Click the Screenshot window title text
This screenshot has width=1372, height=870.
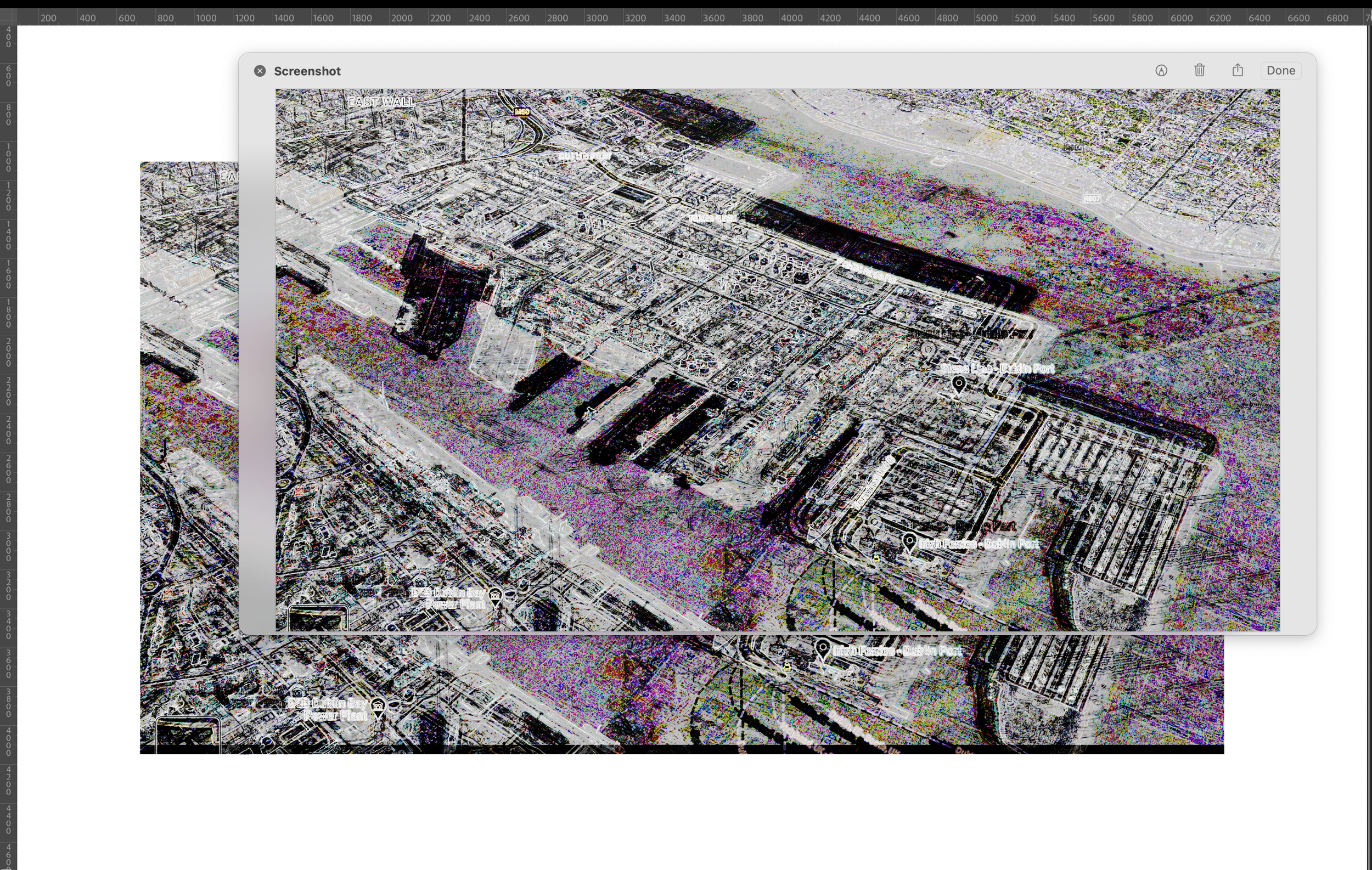(x=307, y=71)
